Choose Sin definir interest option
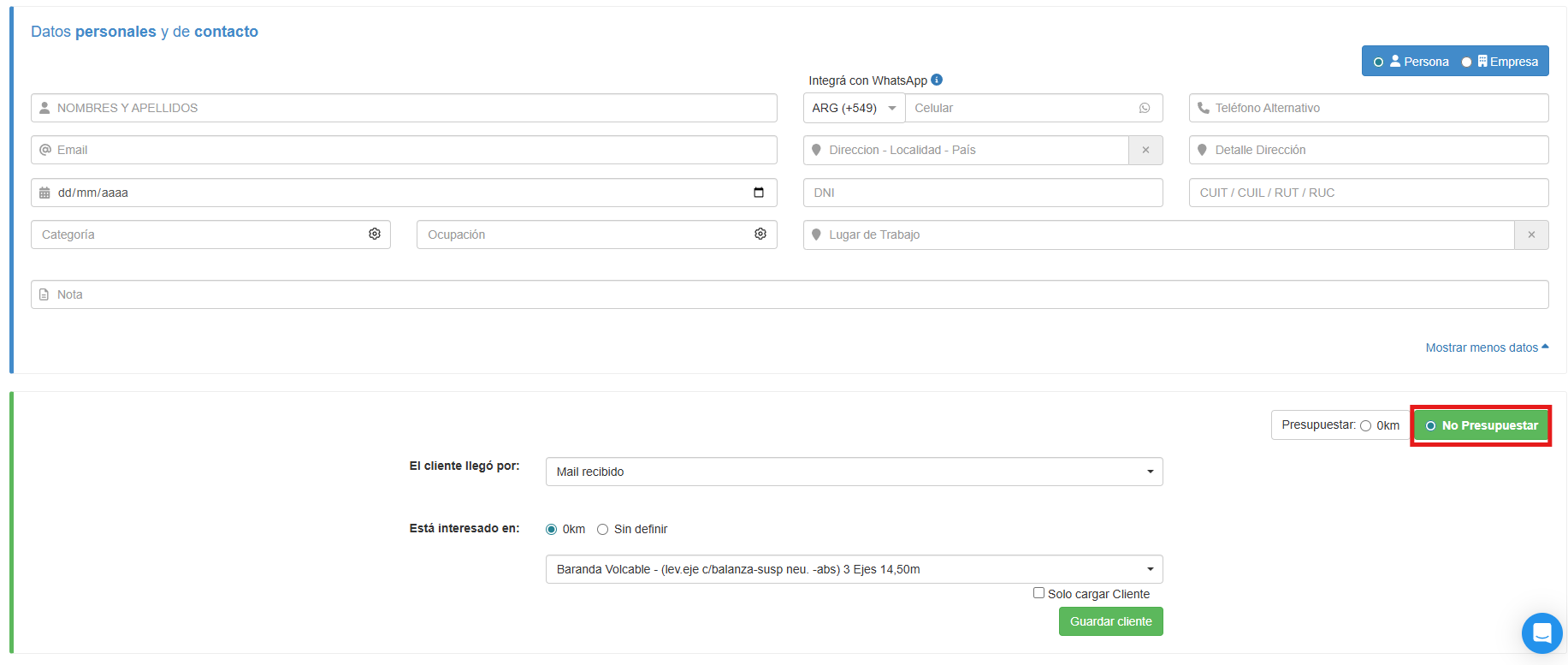This screenshot has width=1568, height=665. pyautogui.click(x=602, y=529)
